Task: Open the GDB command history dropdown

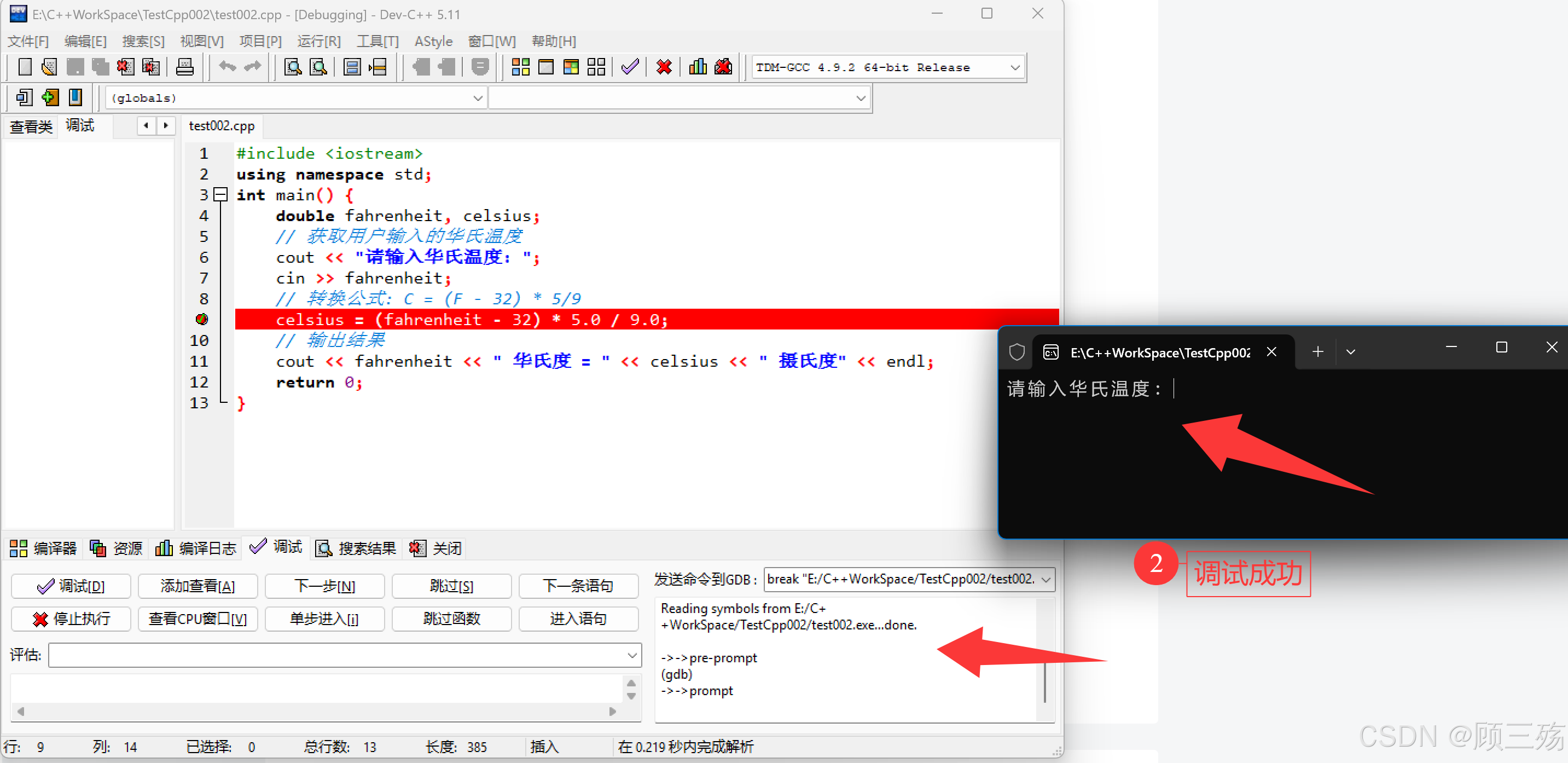Action: (x=1046, y=579)
